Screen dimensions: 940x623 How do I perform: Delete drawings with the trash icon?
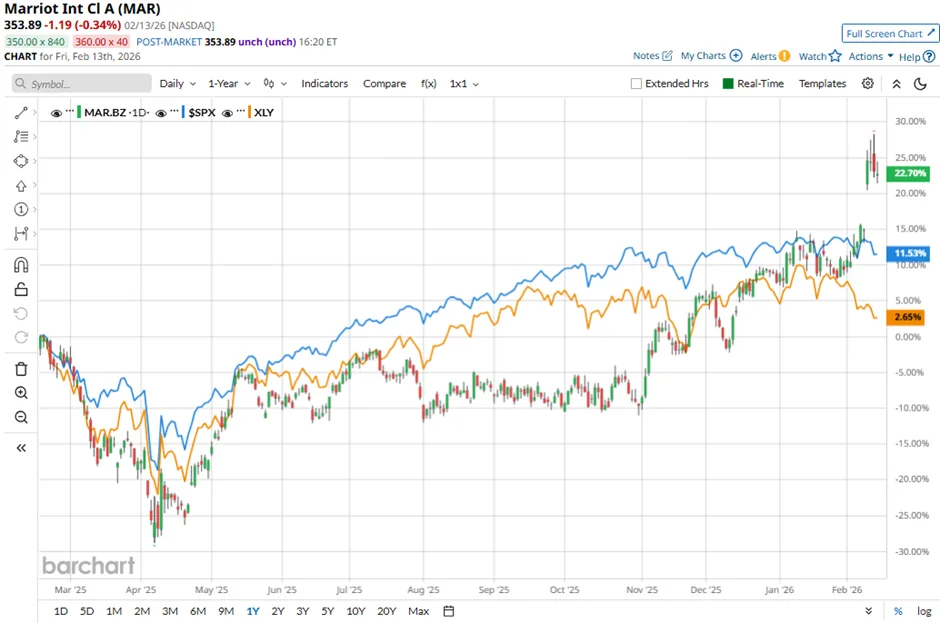pos(21,369)
